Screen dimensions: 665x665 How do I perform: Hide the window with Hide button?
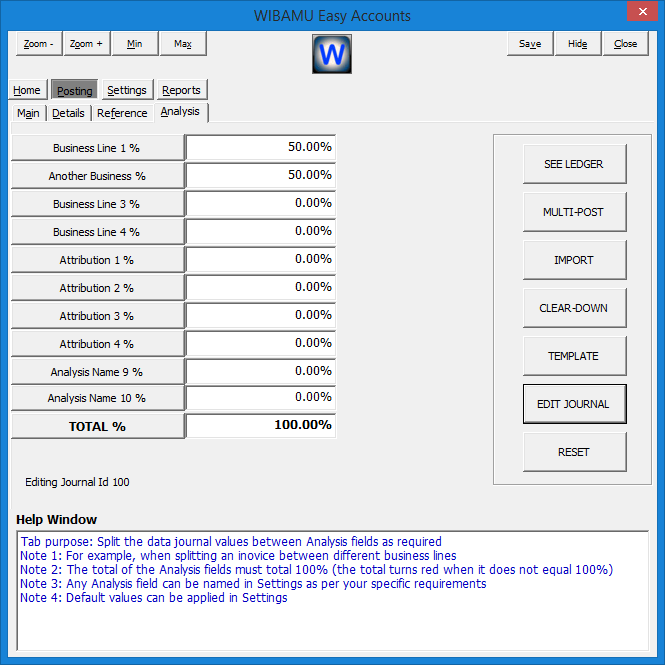point(578,44)
